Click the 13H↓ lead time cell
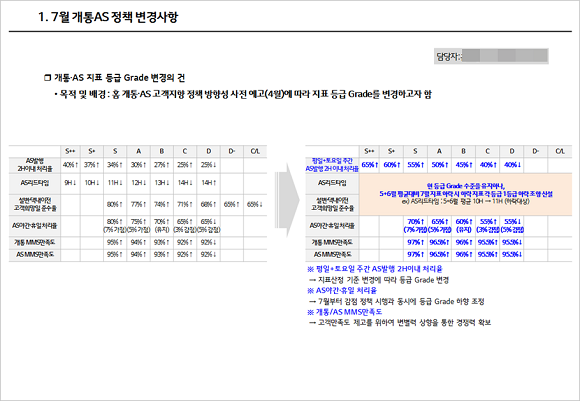The image size is (580, 401). click(x=162, y=183)
